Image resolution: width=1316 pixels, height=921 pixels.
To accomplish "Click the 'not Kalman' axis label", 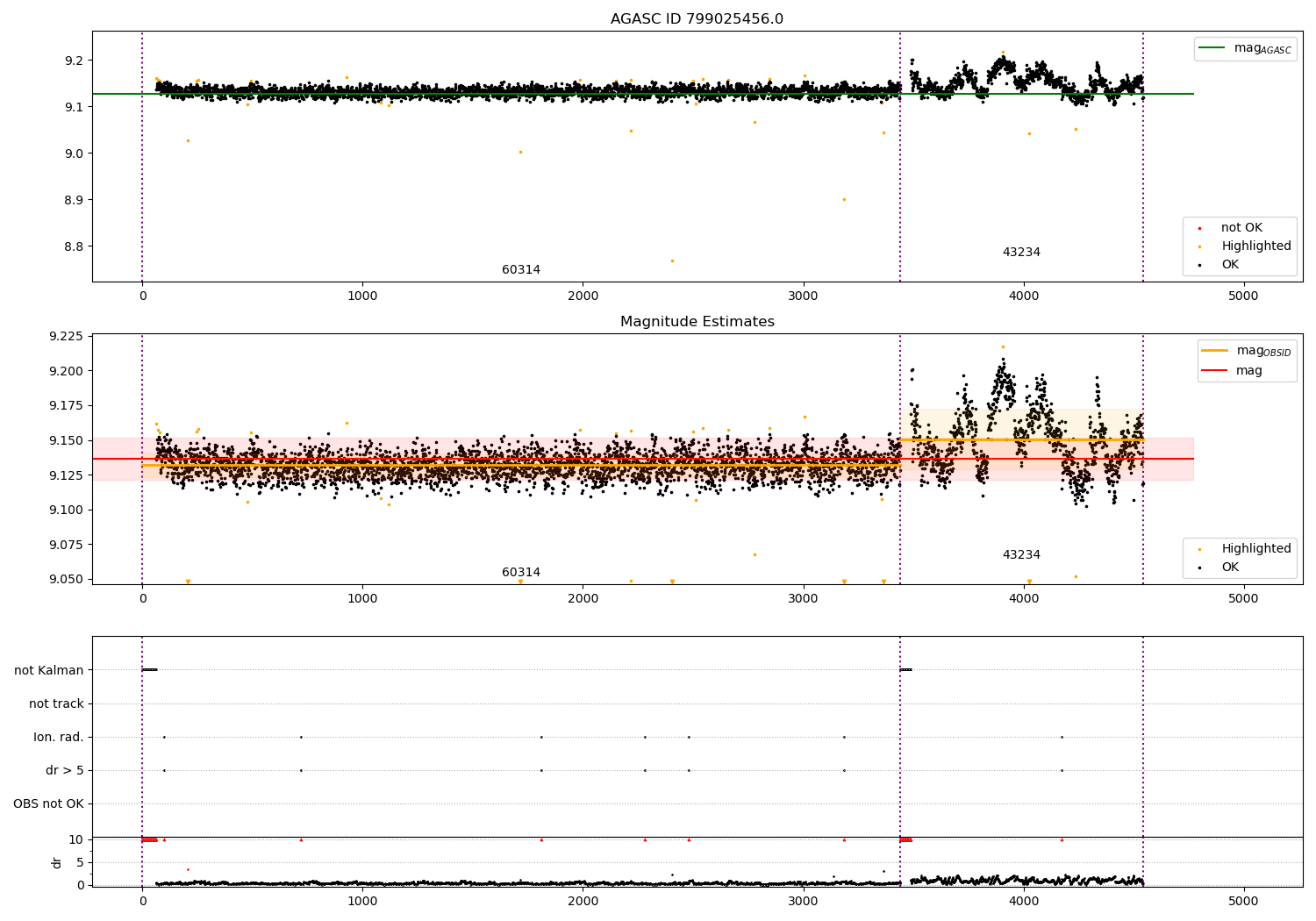I will click(49, 671).
